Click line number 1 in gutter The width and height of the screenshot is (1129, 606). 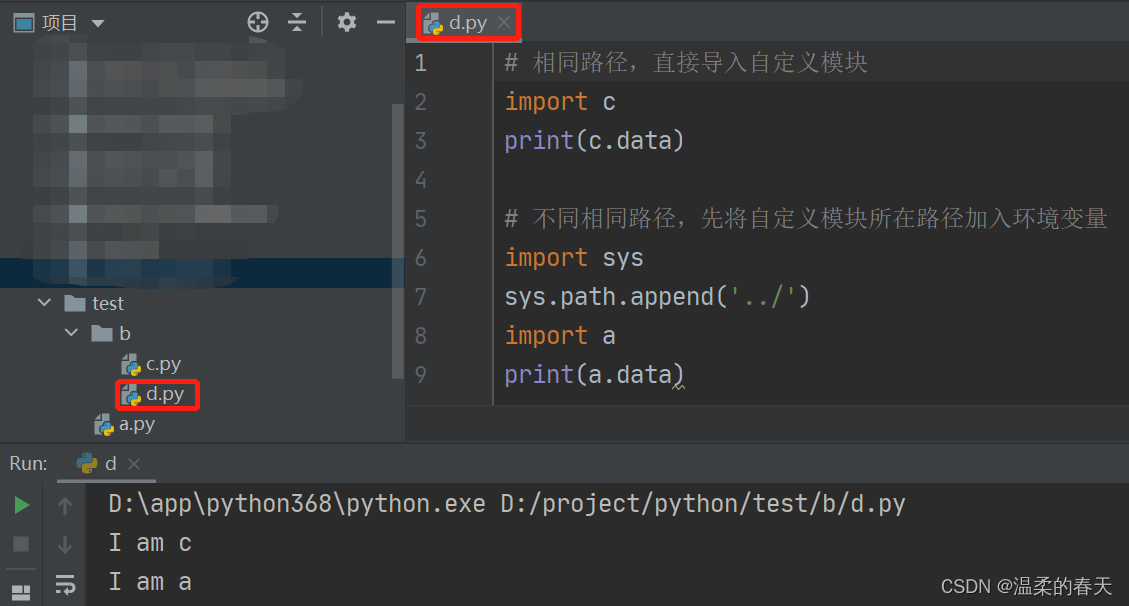(x=421, y=63)
